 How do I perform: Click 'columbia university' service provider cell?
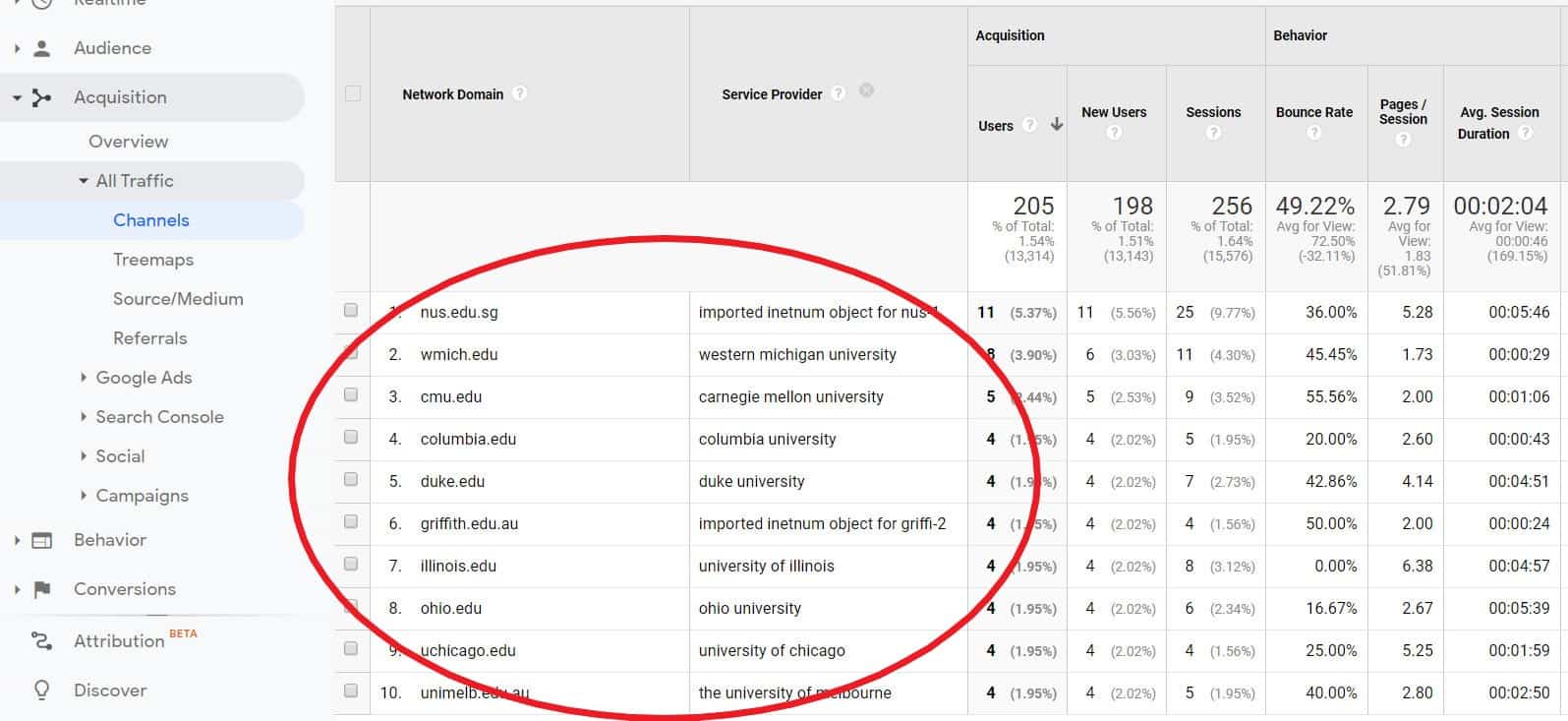pyautogui.click(x=767, y=440)
